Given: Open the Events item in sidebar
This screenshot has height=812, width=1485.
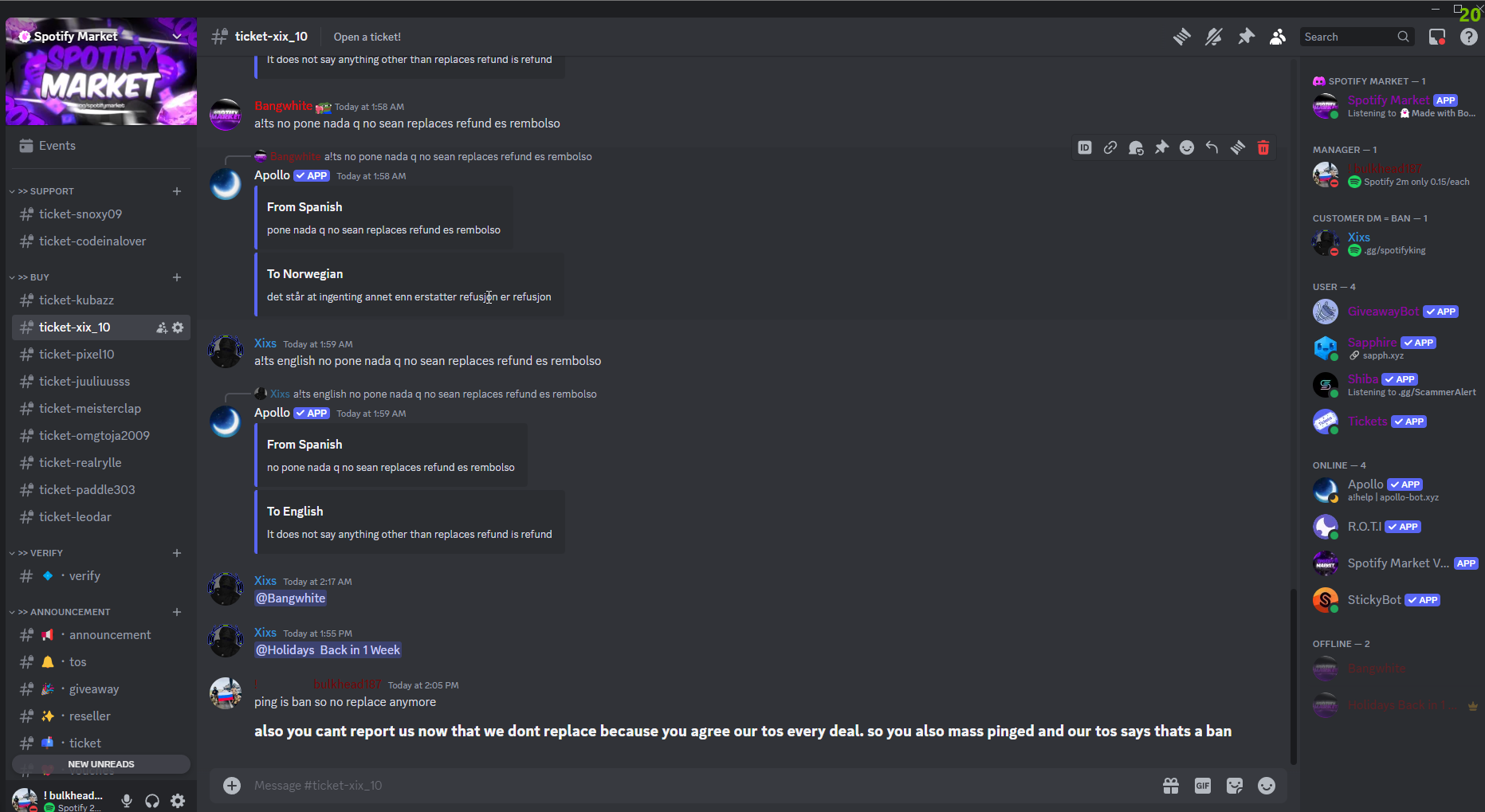Looking at the screenshot, I should (x=57, y=146).
